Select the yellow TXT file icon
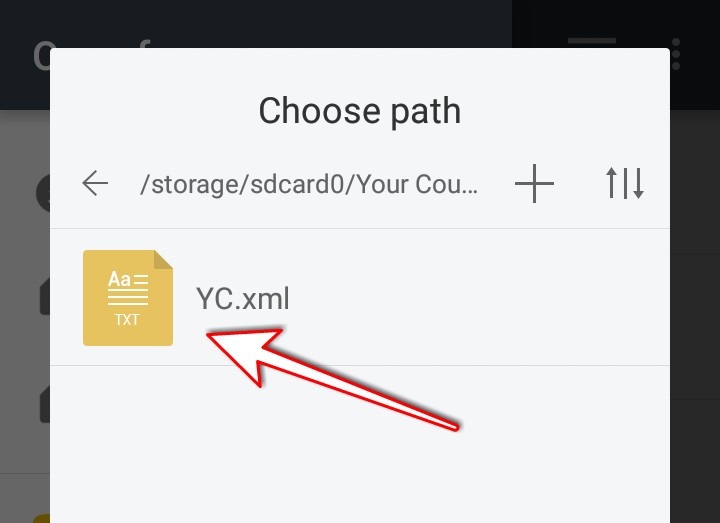The height and width of the screenshot is (523, 720). point(128,298)
